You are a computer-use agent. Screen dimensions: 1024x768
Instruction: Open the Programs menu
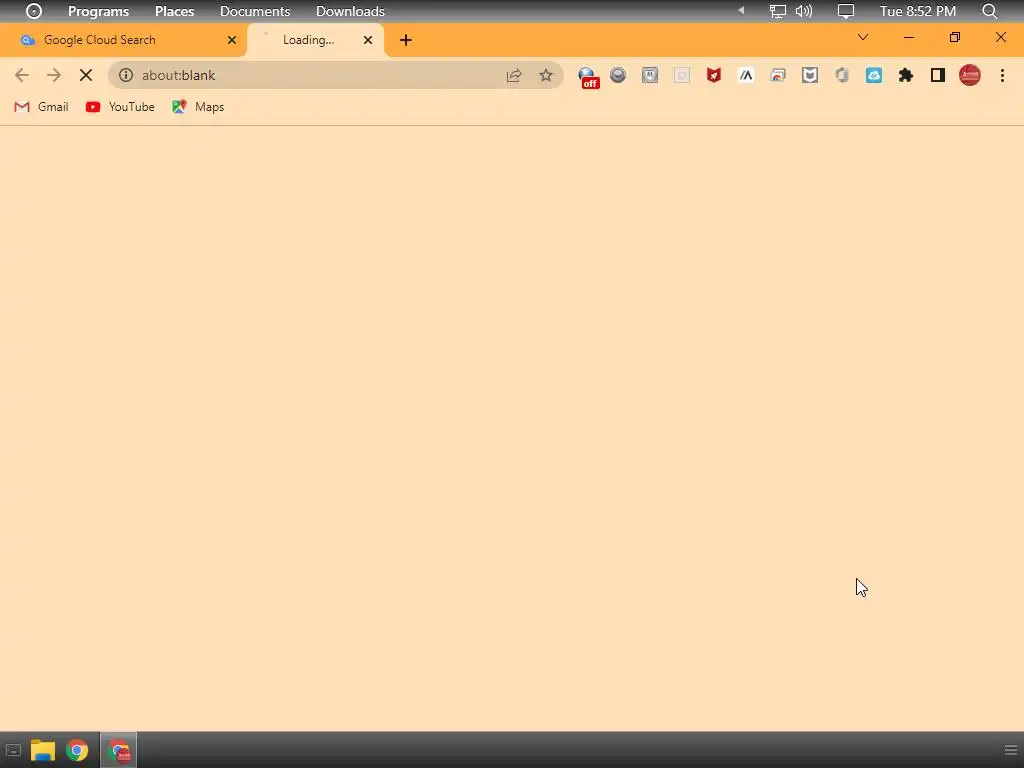tap(99, 11)
